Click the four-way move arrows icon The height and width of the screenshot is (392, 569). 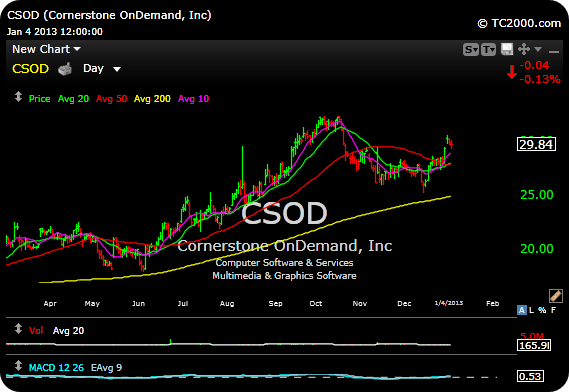pos(524,49)
